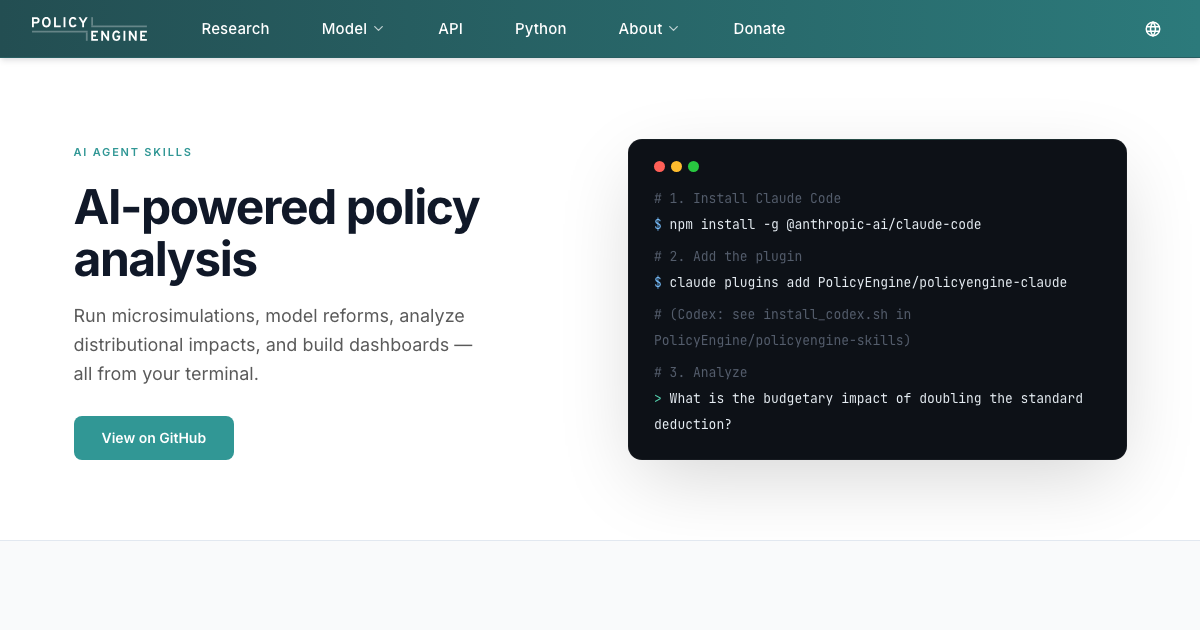Expand the Model dropdown menu
This screenshot has width=1200, height=630.
coord(352,29)
